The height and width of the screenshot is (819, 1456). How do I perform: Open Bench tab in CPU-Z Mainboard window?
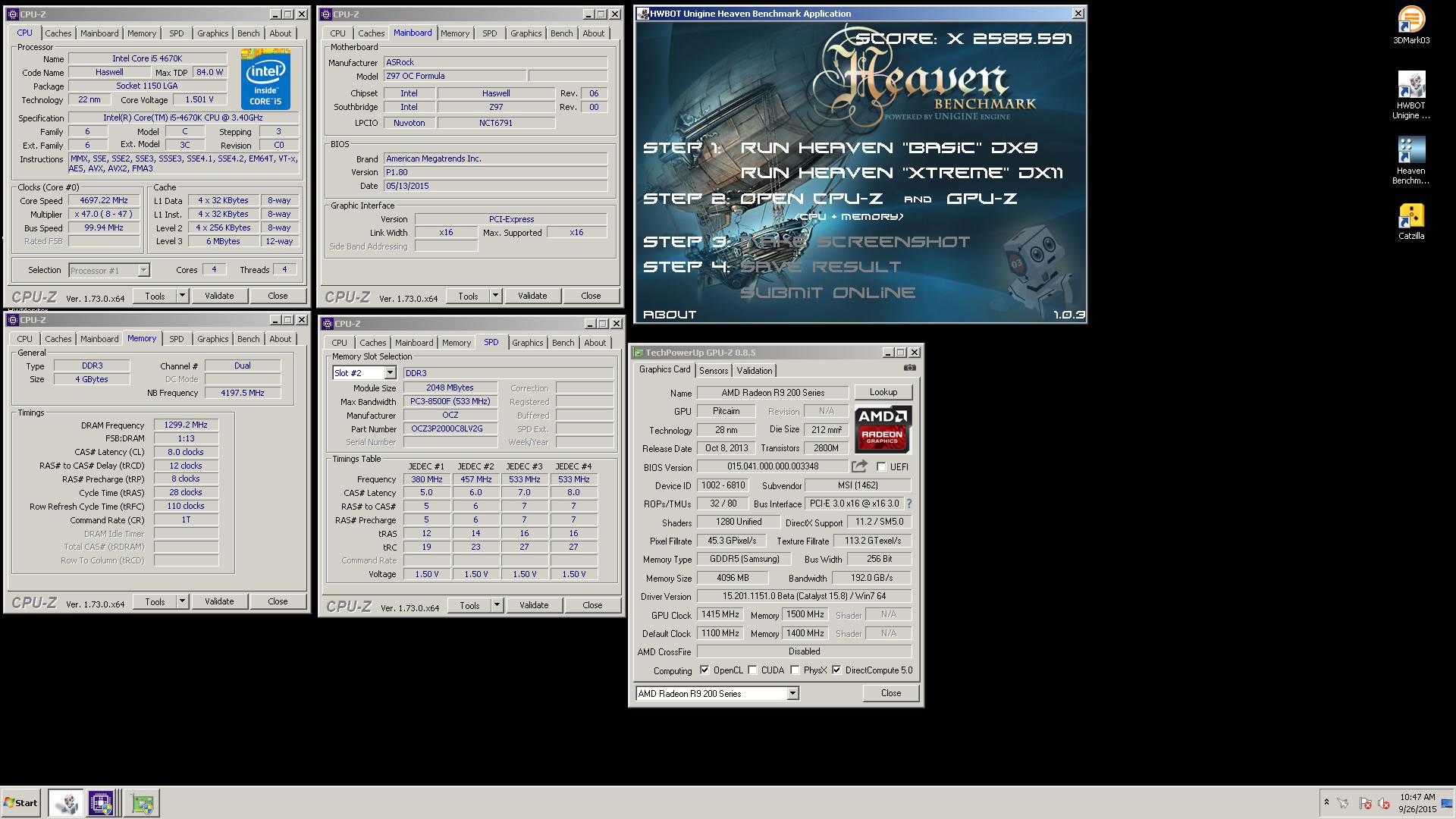(562, 33)
